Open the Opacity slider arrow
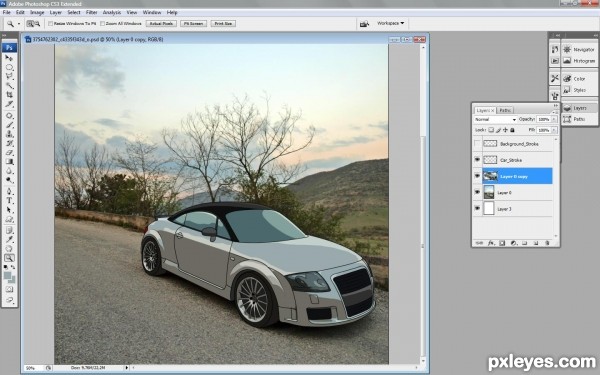The height and width of the screenshot is (375, 600). (x=554, y=119)
